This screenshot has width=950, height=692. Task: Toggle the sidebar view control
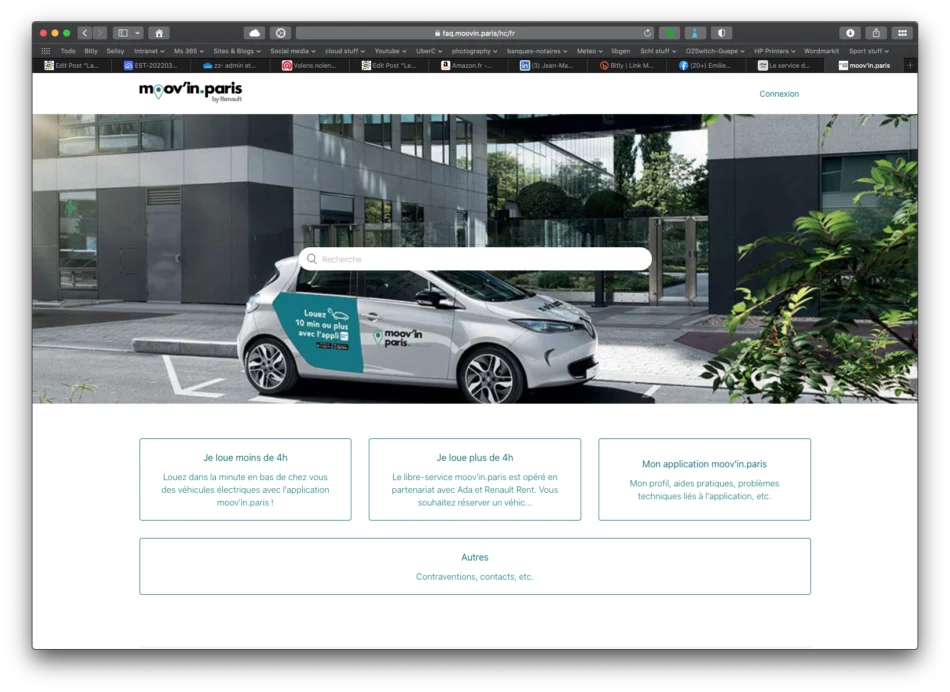(x=120, y=32)
